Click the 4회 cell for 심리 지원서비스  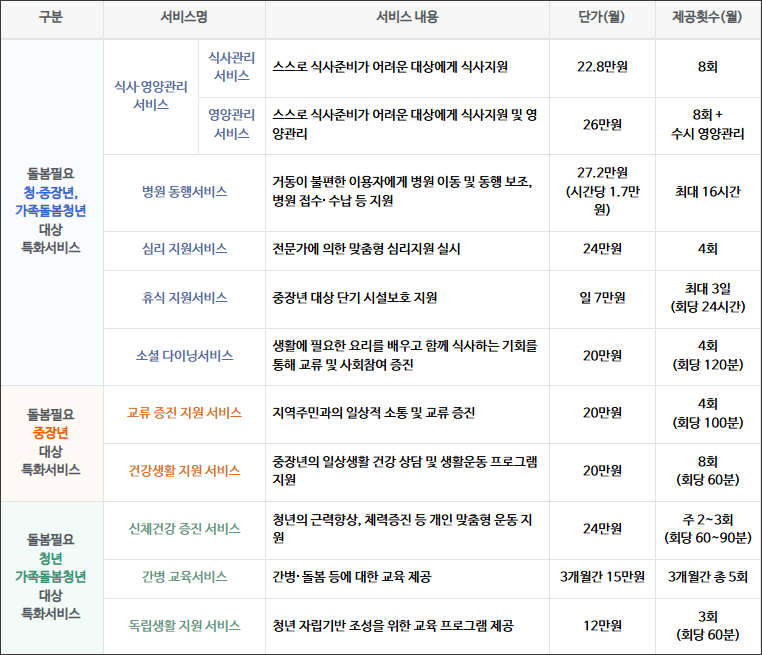708,249
